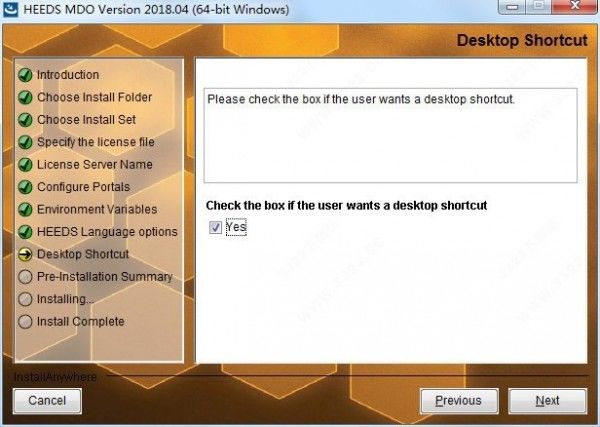Go to the Next installer page
600x427 pixels.
pyautogui.click(x=547, y=401)
